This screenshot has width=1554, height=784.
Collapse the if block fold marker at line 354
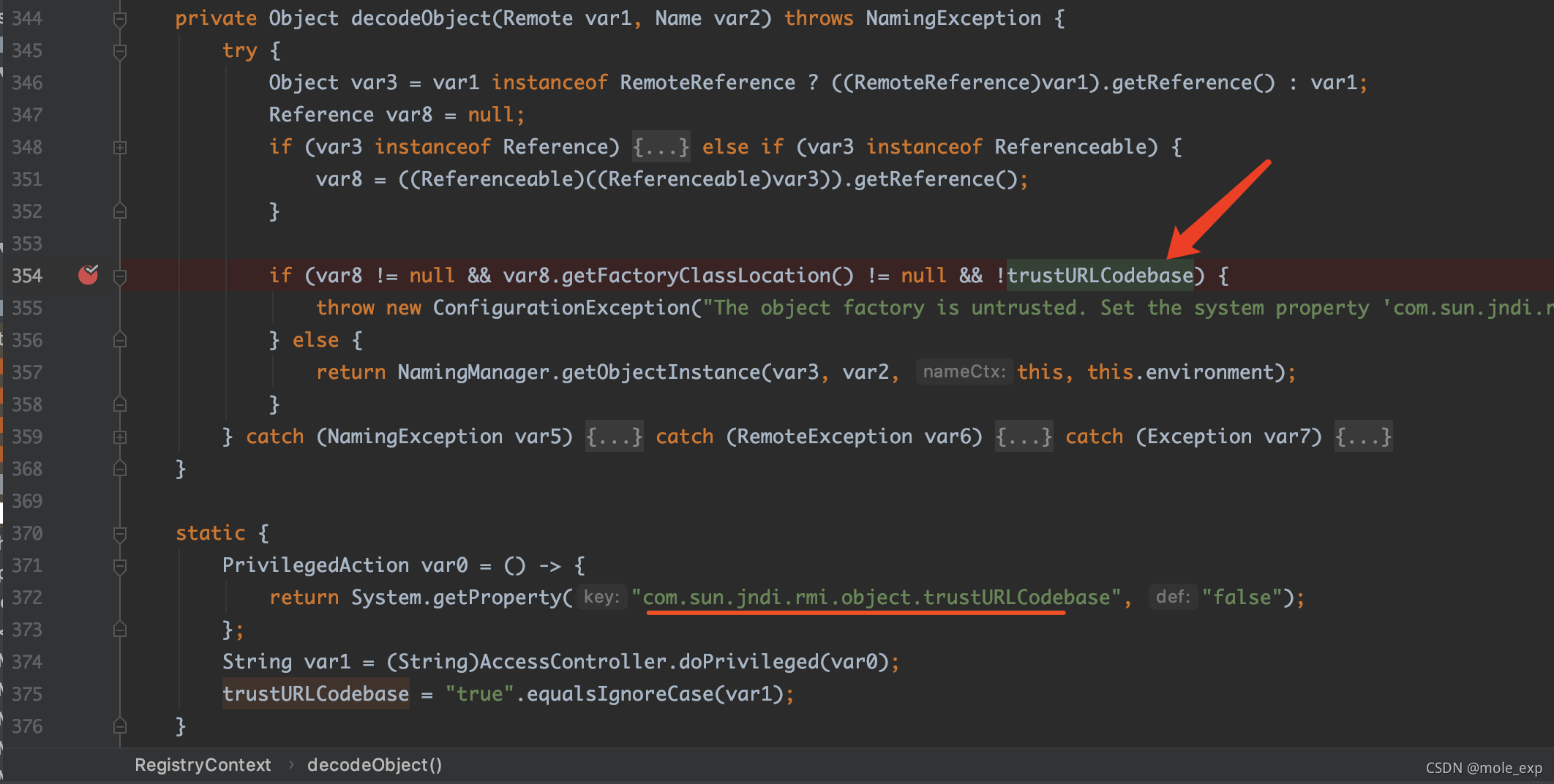click(x=120, y=276)
